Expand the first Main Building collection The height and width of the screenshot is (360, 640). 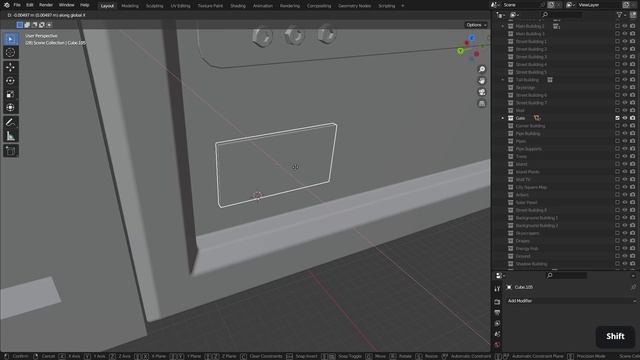[503, 26]
